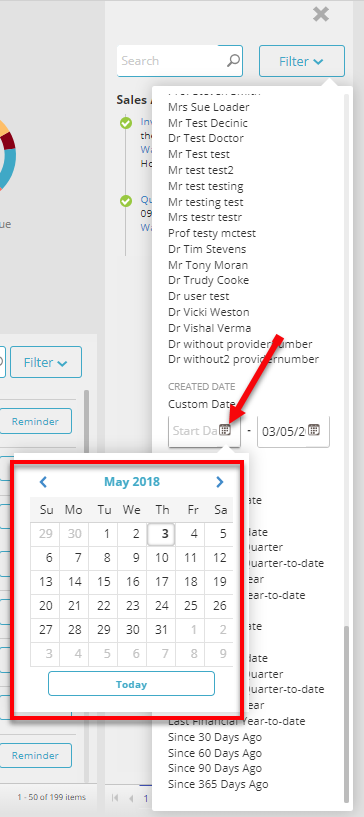Go to previous month arrow
Image resolution: width=364 pixels, height=817 pixels.
click(x=43, y=482)
